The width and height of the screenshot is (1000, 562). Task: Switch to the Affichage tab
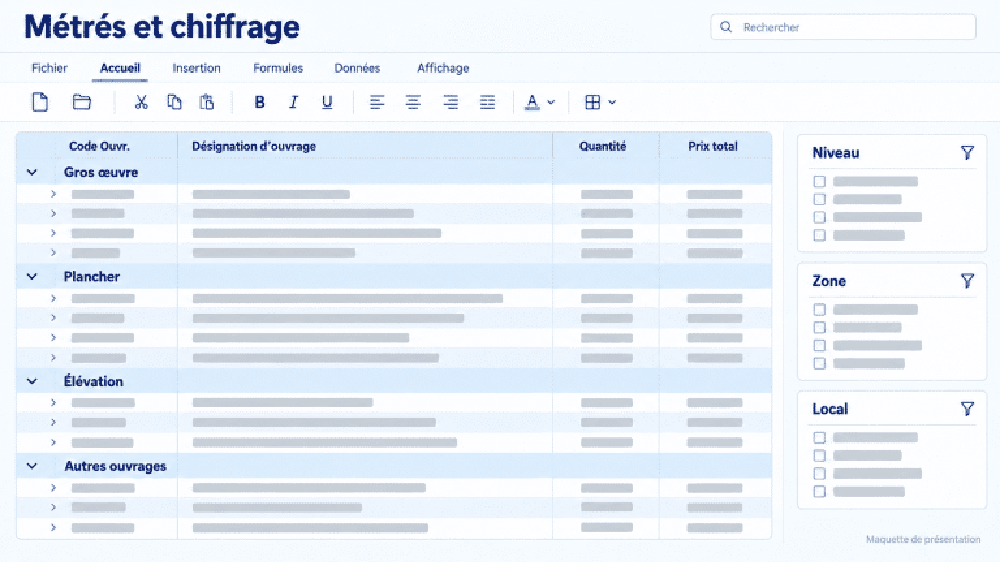(443, 68)
